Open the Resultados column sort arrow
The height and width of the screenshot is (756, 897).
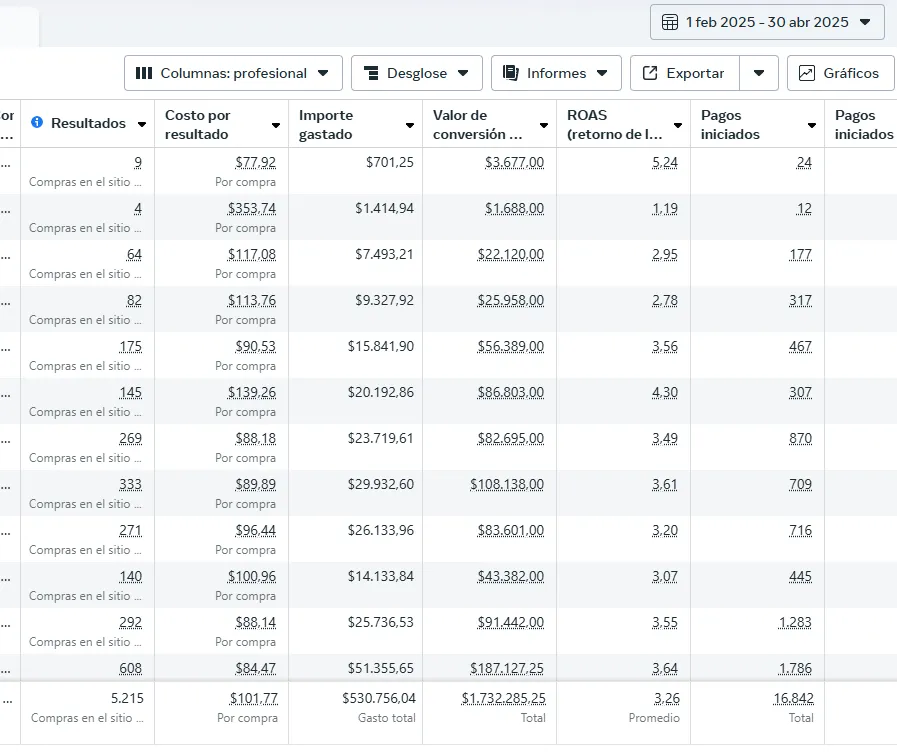click(142, 125)
